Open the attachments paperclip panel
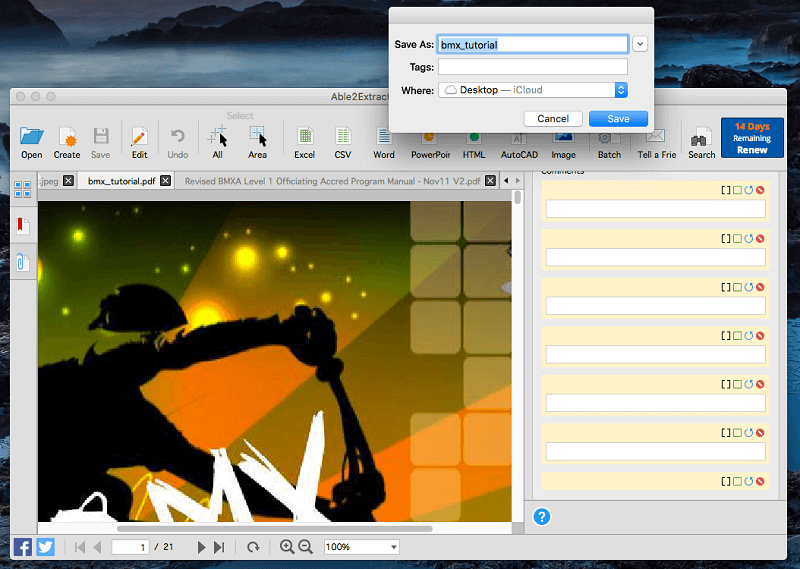Viewport: 800px width, 569px height. pyautogui.click(x=22, y=262)
